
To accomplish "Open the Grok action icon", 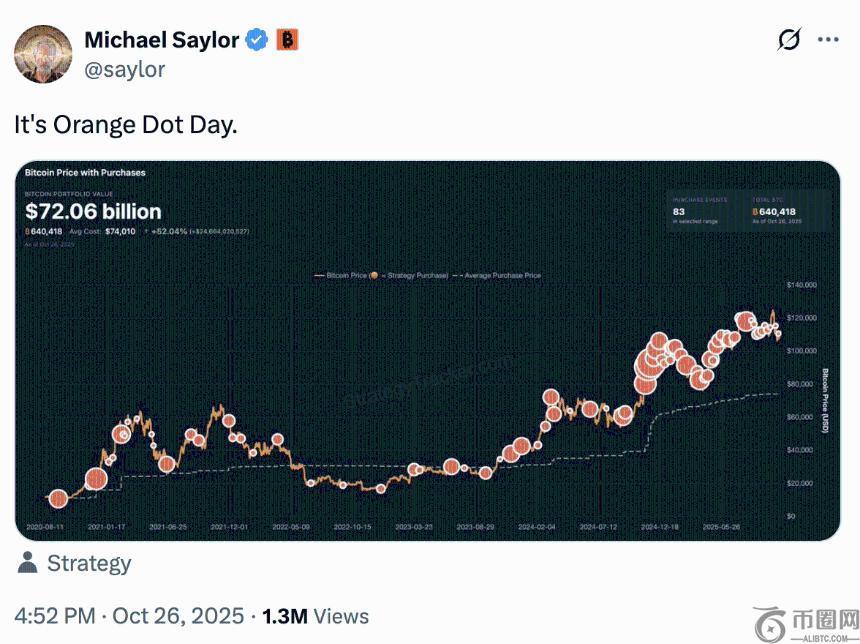I will point(789,40).
